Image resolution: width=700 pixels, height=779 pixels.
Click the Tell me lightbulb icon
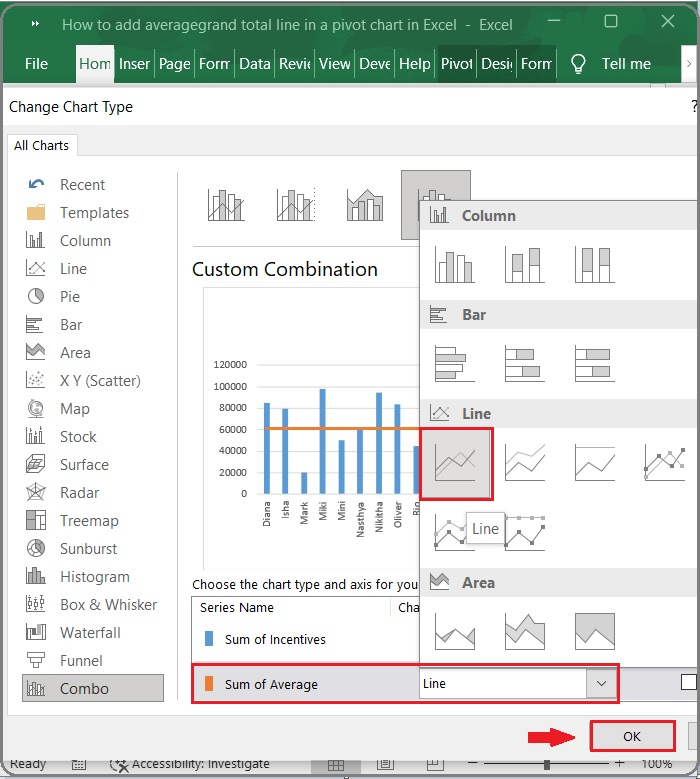(x=578, y=64)
